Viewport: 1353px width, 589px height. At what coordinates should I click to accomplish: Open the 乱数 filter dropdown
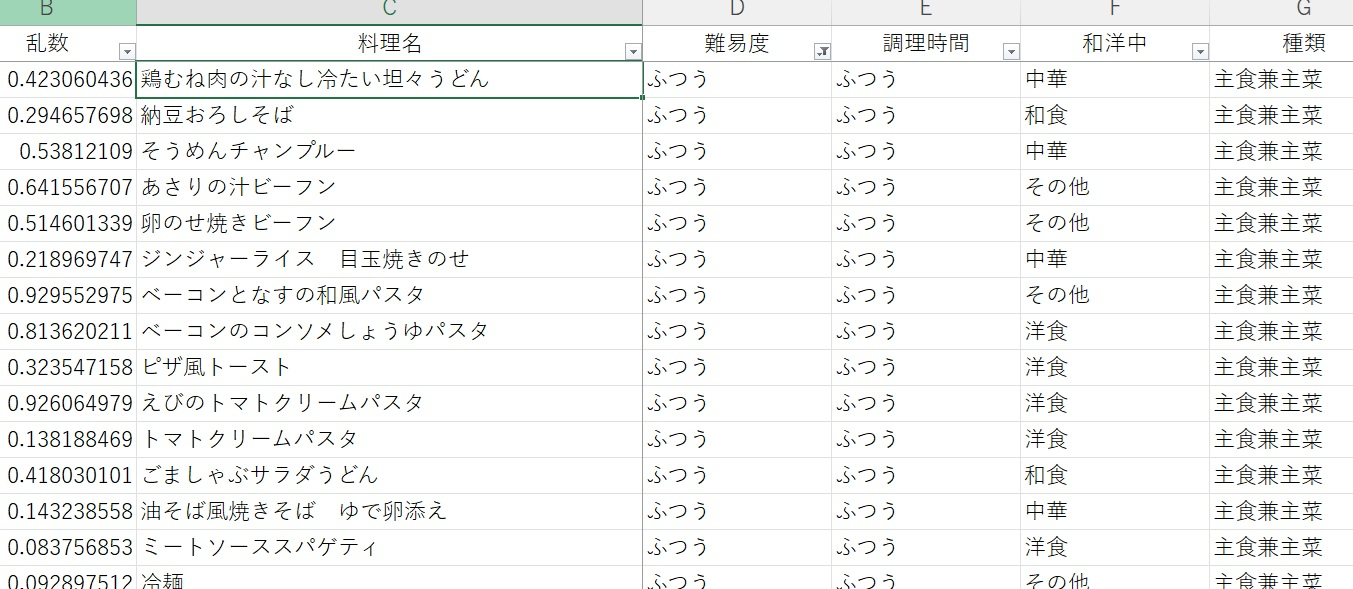pos(126,52)
